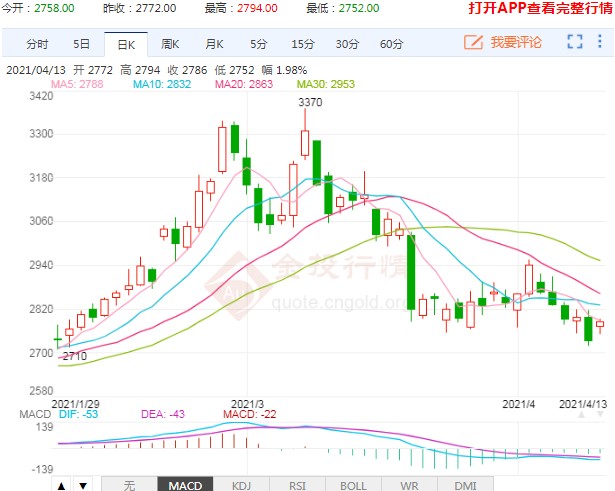This screenshot has height=491, width=615.
Task: Select the KDJ indicator button
Action: [241, 486]
